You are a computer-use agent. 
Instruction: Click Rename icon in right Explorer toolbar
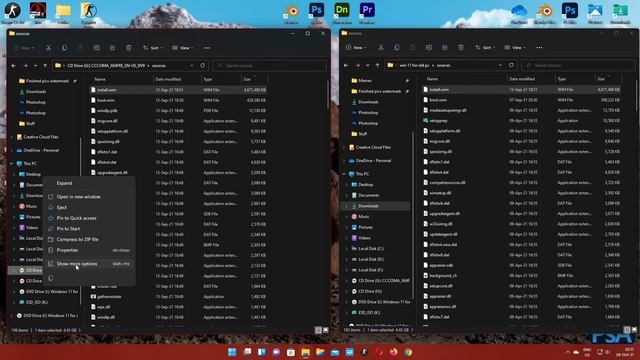click(429, 48)
